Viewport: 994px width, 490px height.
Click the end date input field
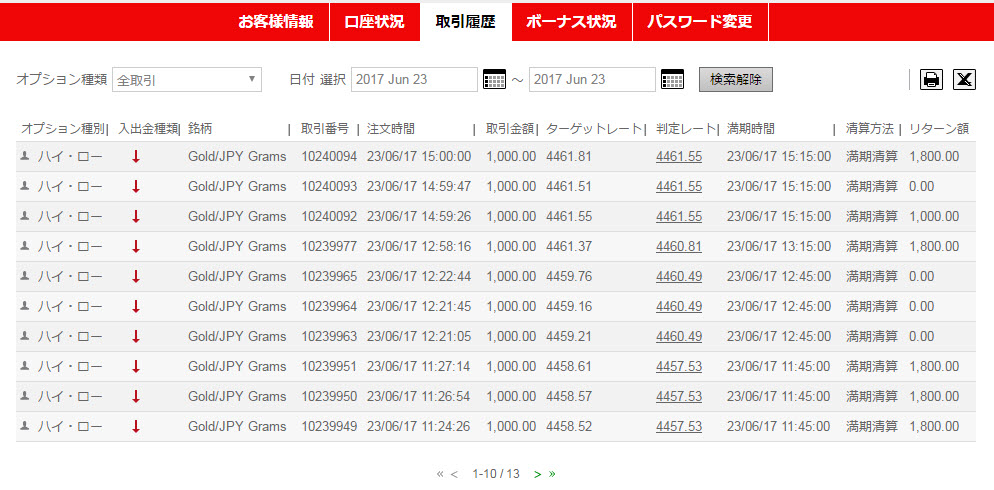592,80
